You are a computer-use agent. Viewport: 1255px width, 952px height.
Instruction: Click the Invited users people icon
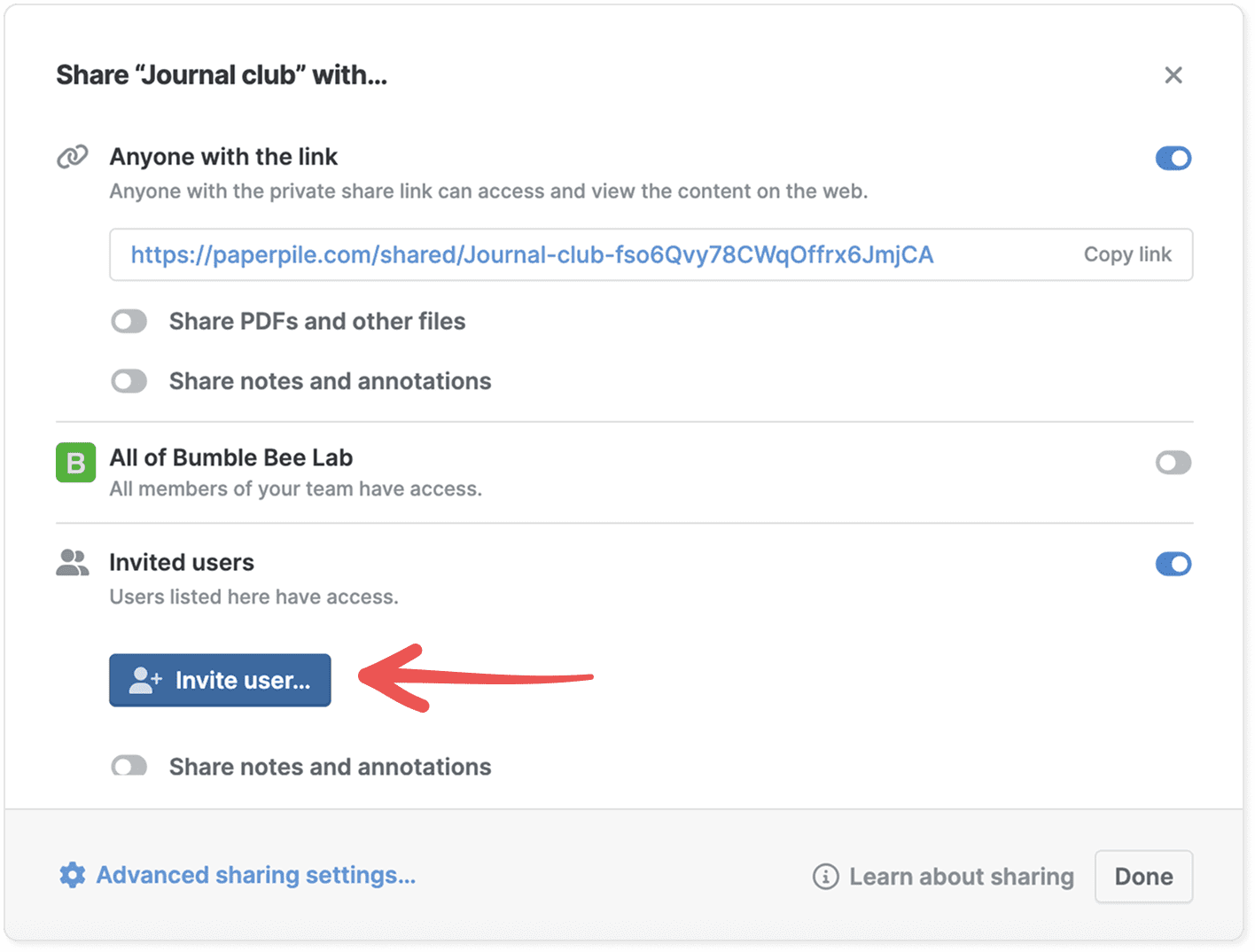tap(73, 563)
